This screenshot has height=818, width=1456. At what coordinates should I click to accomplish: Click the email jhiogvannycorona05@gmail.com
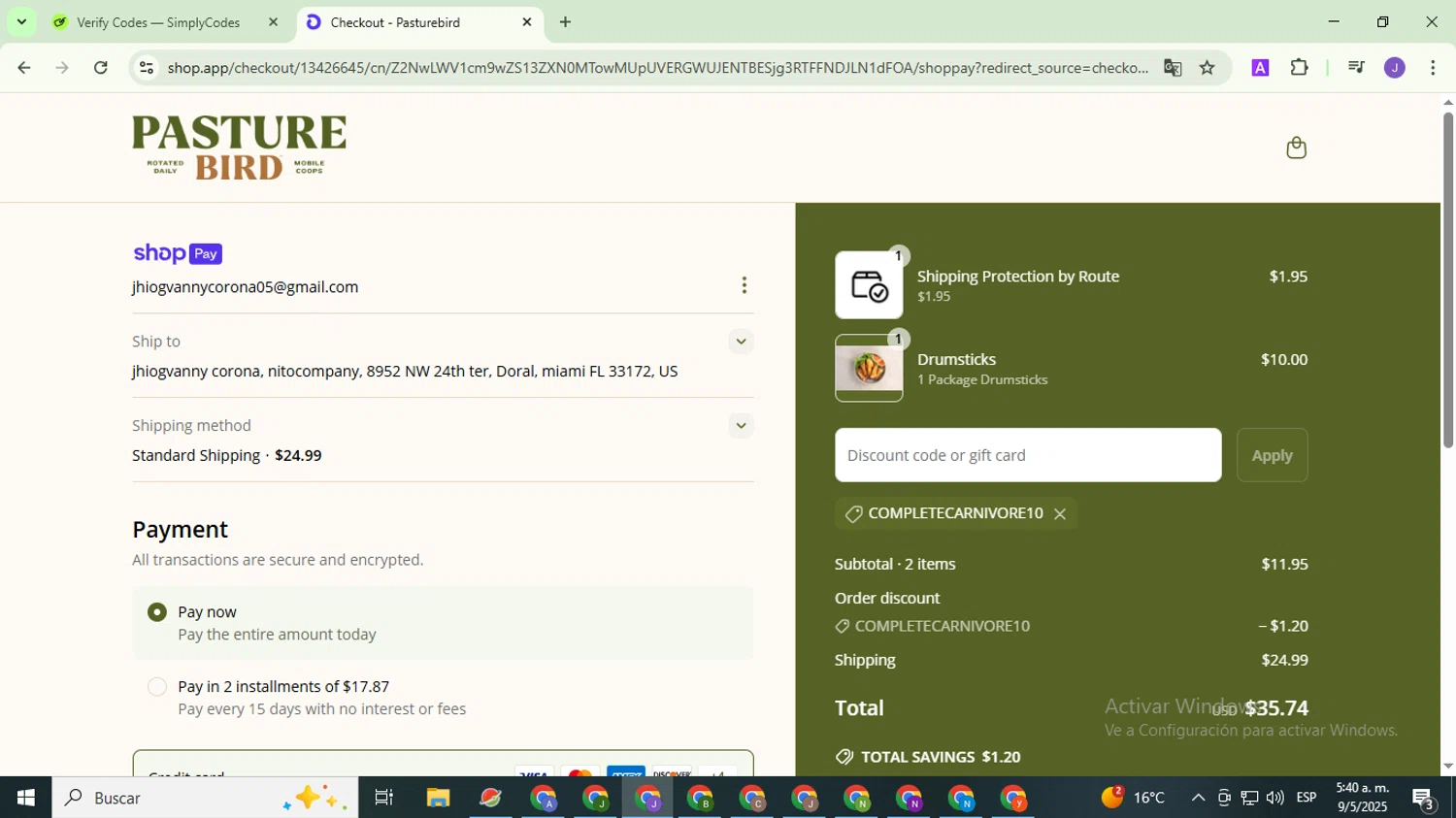click(x=246, y=287)
